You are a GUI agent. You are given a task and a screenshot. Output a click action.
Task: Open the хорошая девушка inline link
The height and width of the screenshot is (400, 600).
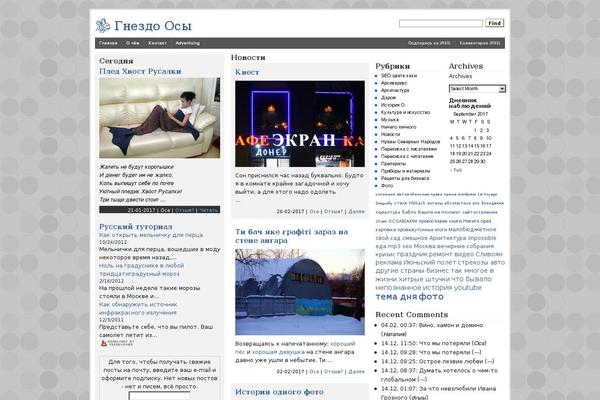pos(278,352)
